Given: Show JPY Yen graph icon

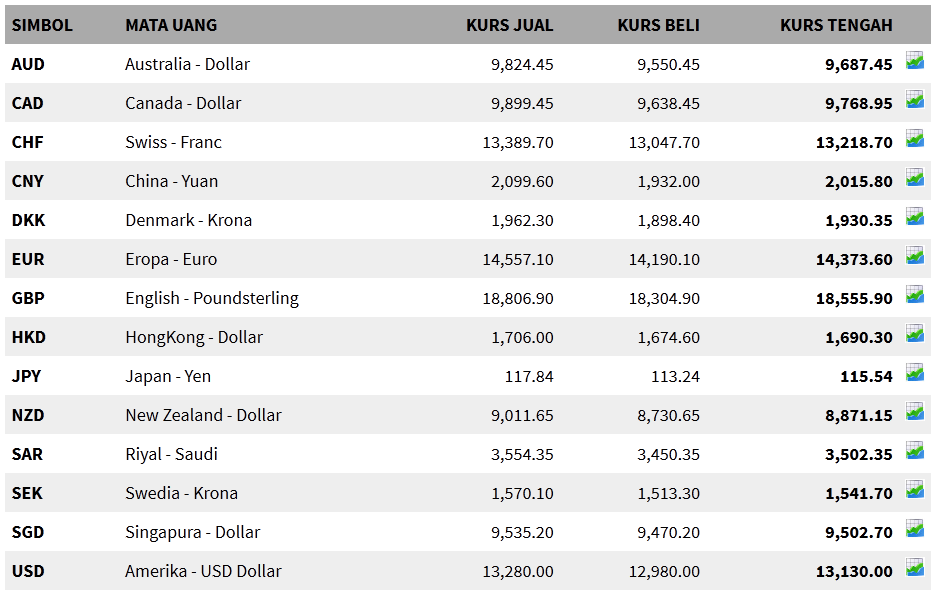Looking at the screenshot, I should pos(915,373).
